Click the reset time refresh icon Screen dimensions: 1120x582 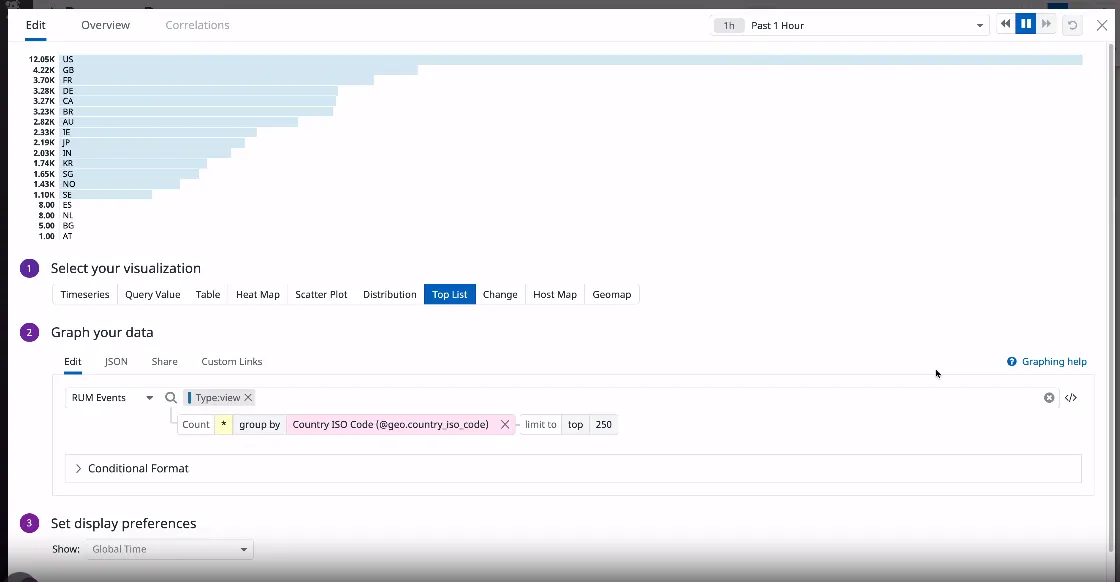pos(1073,25)
